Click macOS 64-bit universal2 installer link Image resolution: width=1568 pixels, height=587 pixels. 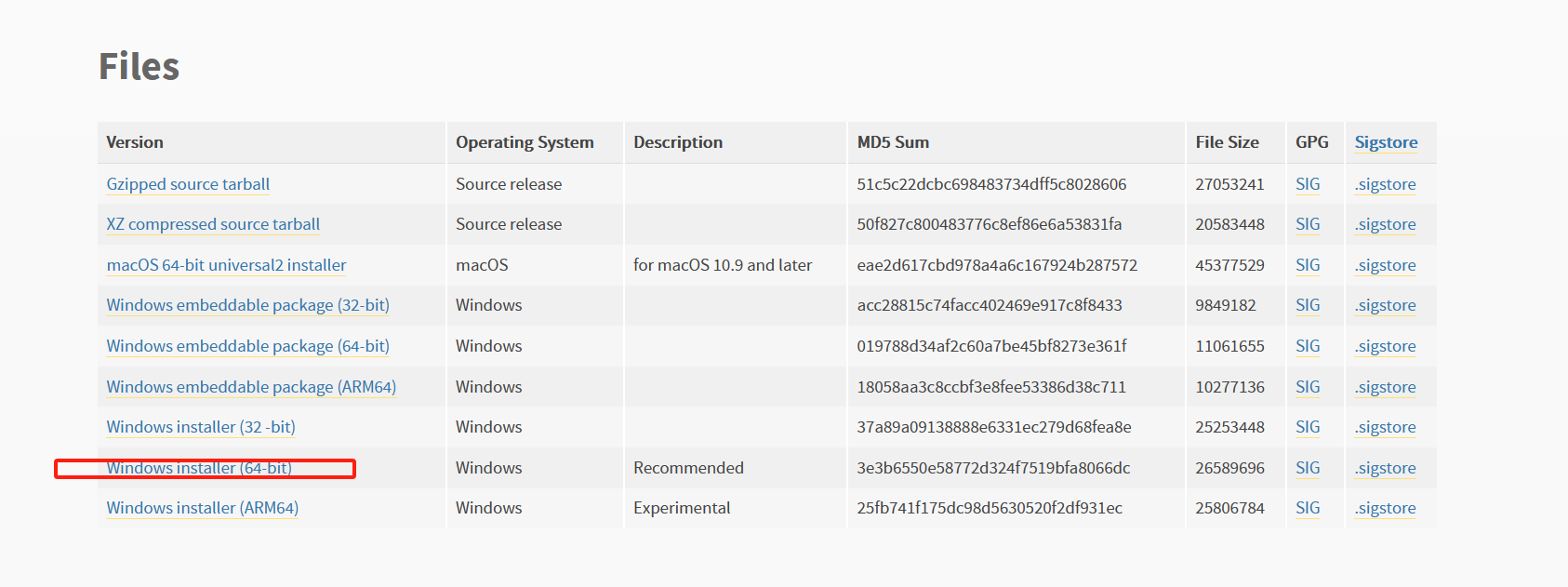point(226,265)
